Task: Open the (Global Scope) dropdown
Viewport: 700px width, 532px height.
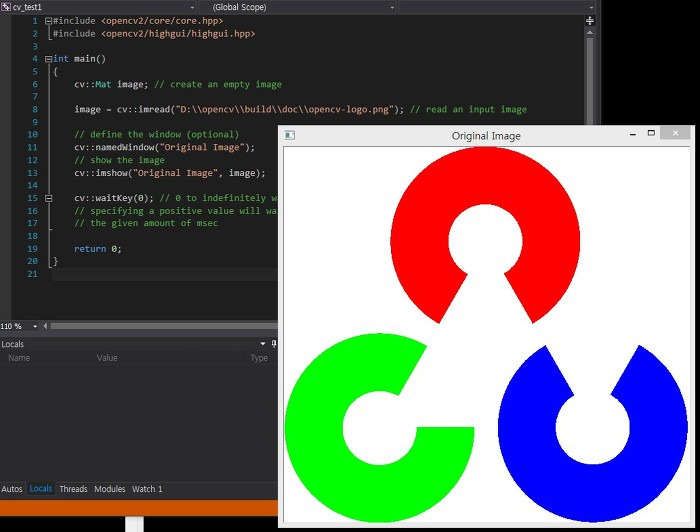Action: pos(392,8)
